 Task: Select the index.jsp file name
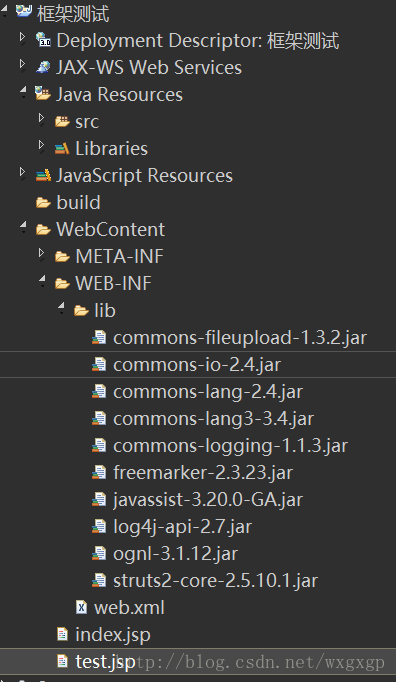[x=113, y=635]
